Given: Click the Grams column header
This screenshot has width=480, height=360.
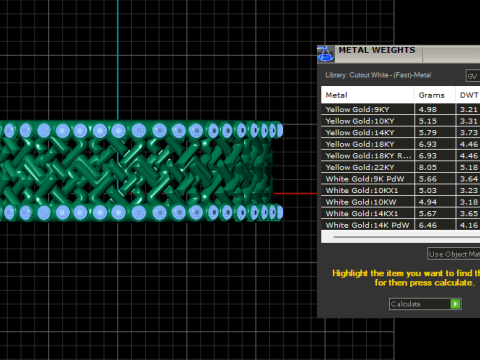Looking at the screenshot, I should coord(435,95).
